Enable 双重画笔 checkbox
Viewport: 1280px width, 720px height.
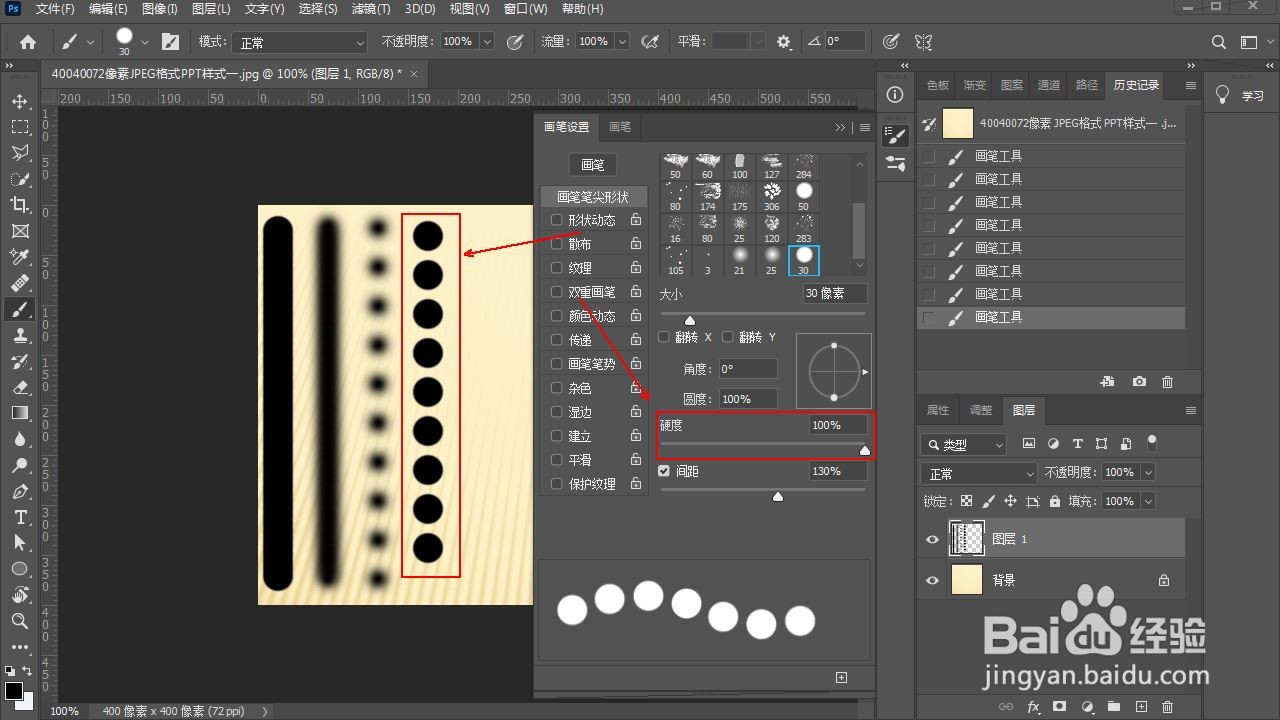point(557,292)
